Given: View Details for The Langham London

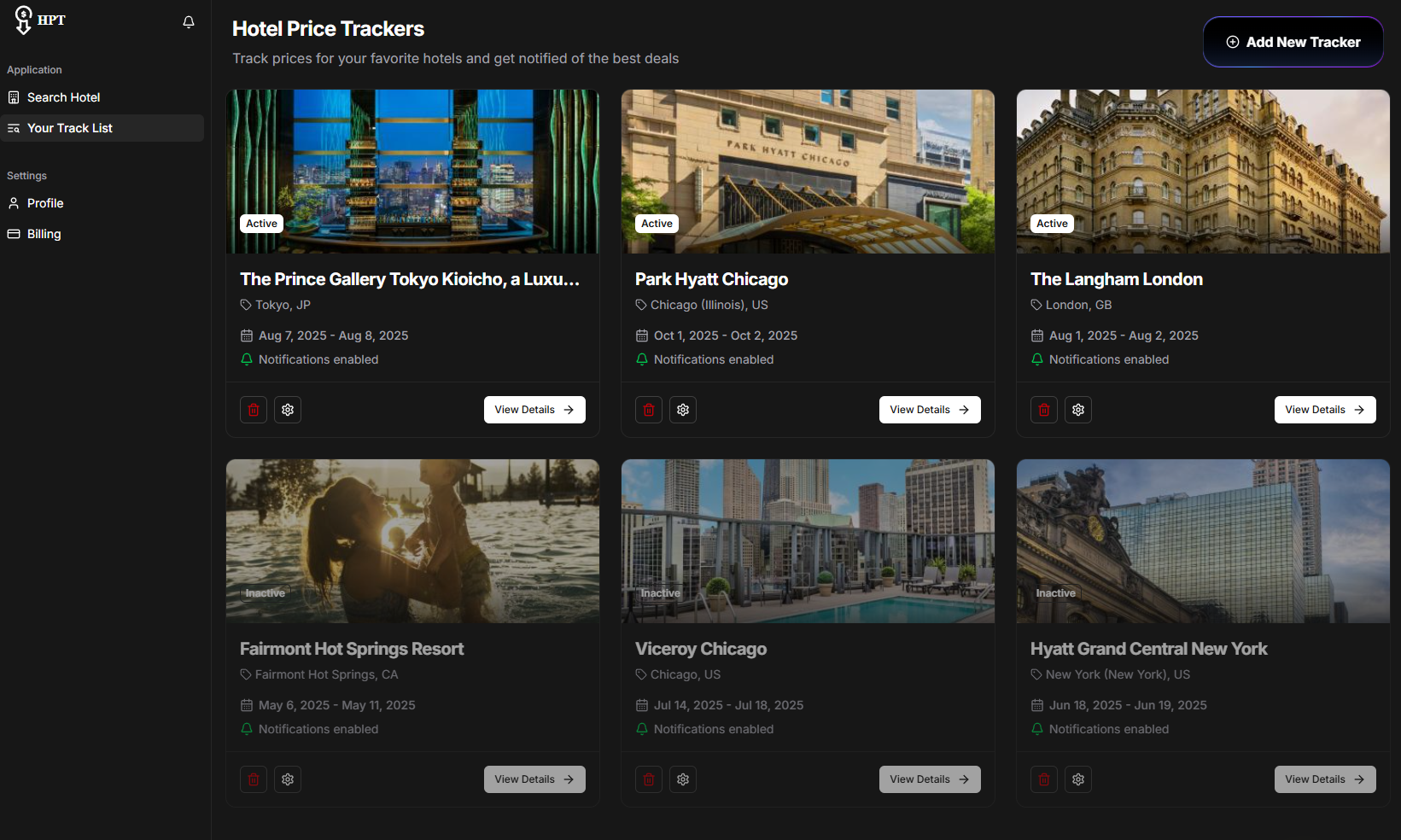Looking at the screenshot, I should pos(1325,410).
